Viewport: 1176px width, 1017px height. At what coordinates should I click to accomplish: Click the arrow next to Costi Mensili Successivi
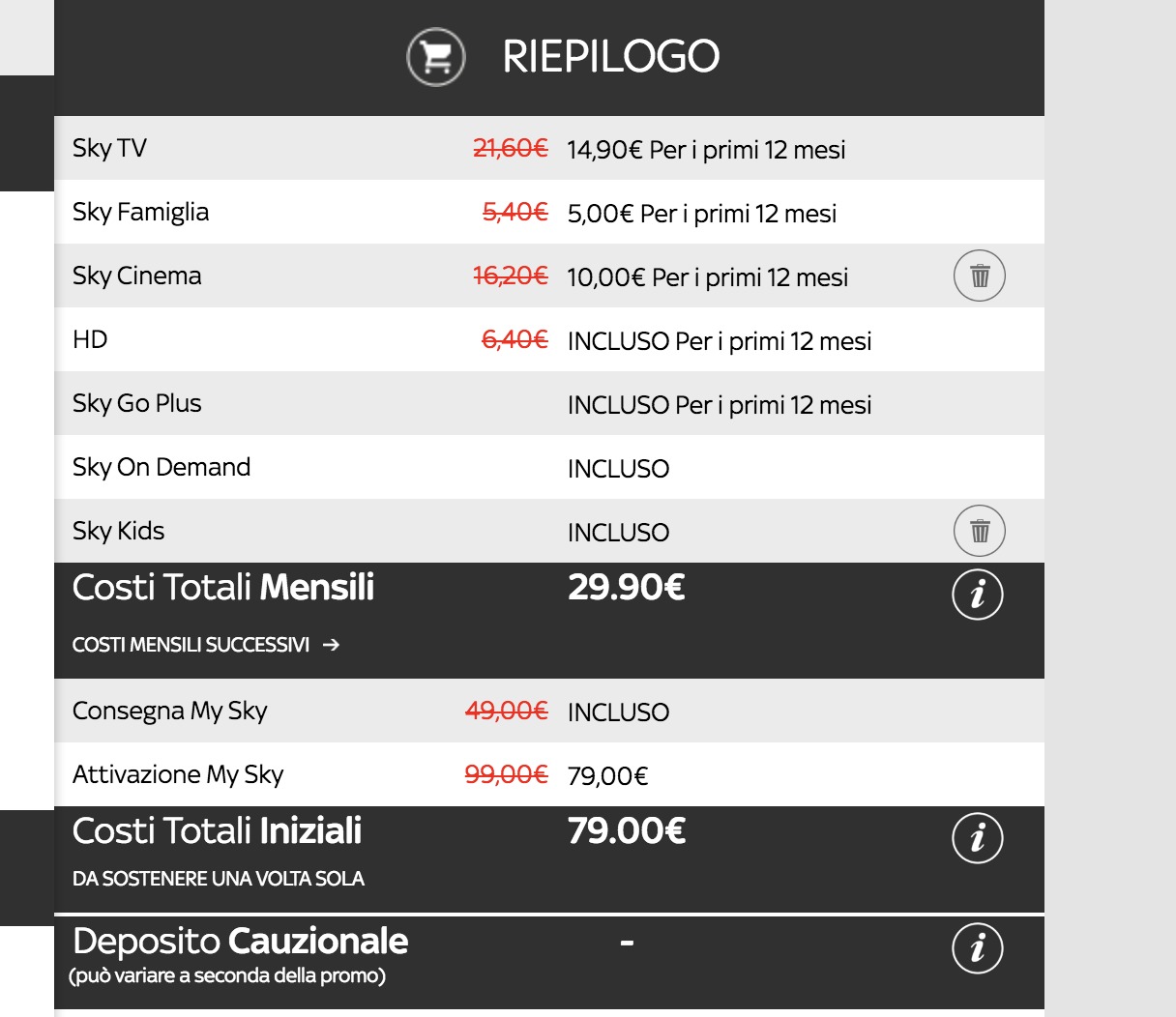pos(332,645)
